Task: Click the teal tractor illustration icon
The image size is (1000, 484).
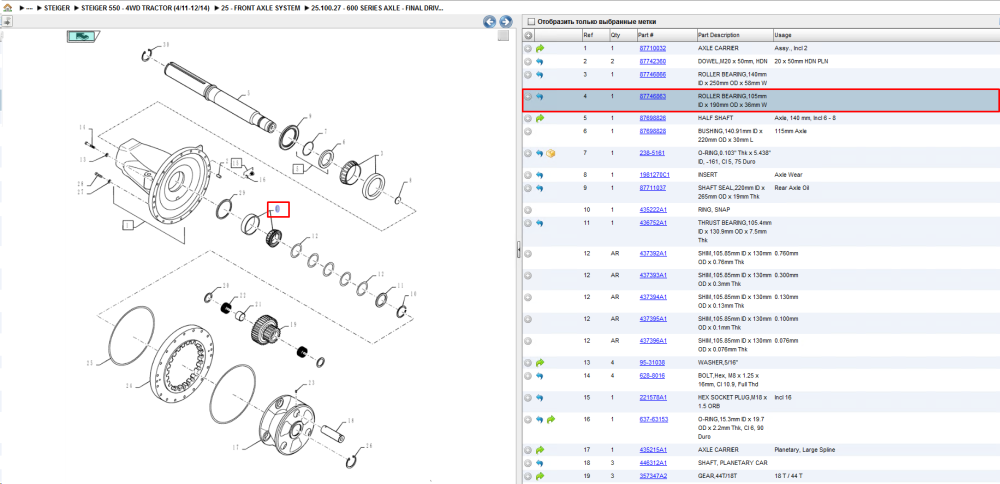Action: pos(82,36)
